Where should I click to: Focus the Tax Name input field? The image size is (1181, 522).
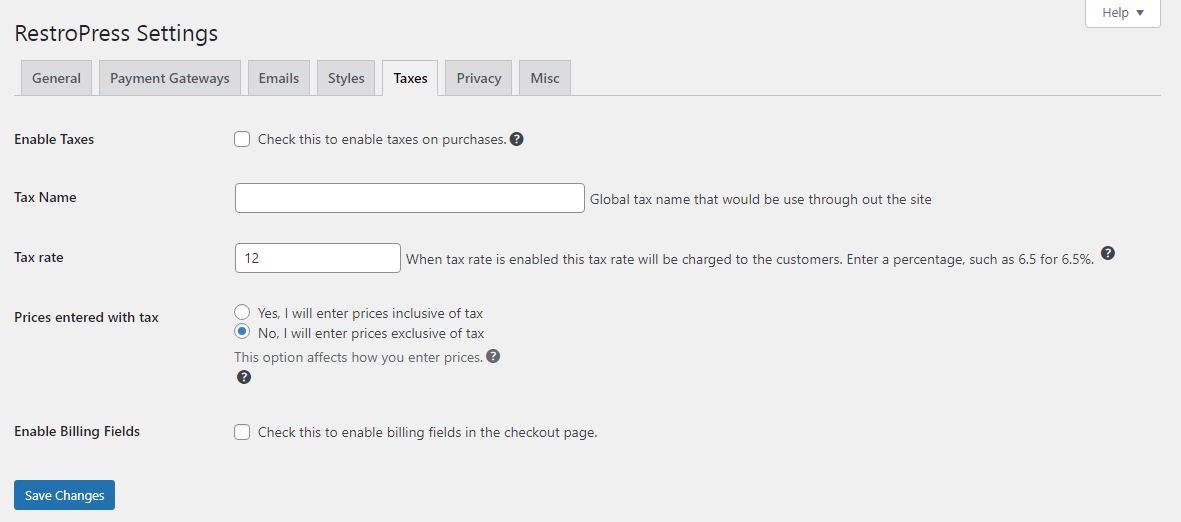(x=410, y=198)
